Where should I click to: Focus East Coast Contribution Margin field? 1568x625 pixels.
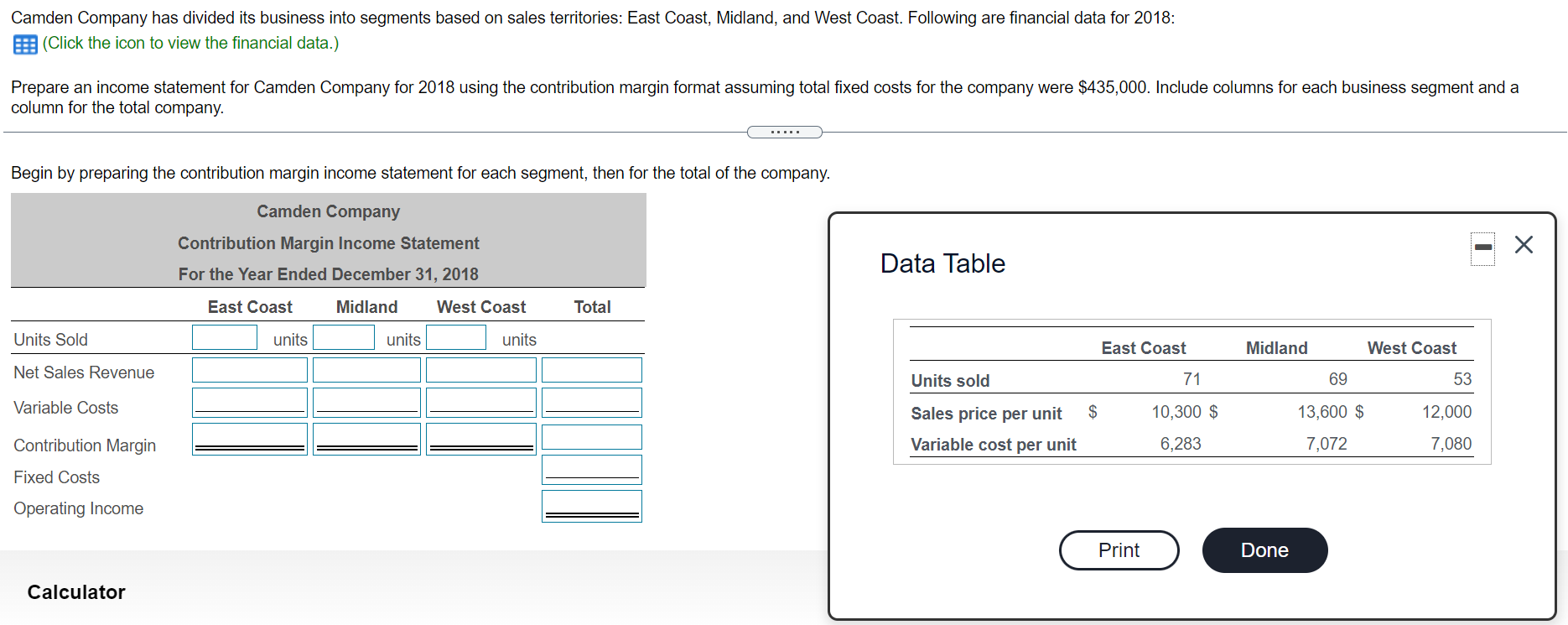[x=250, y=439]
